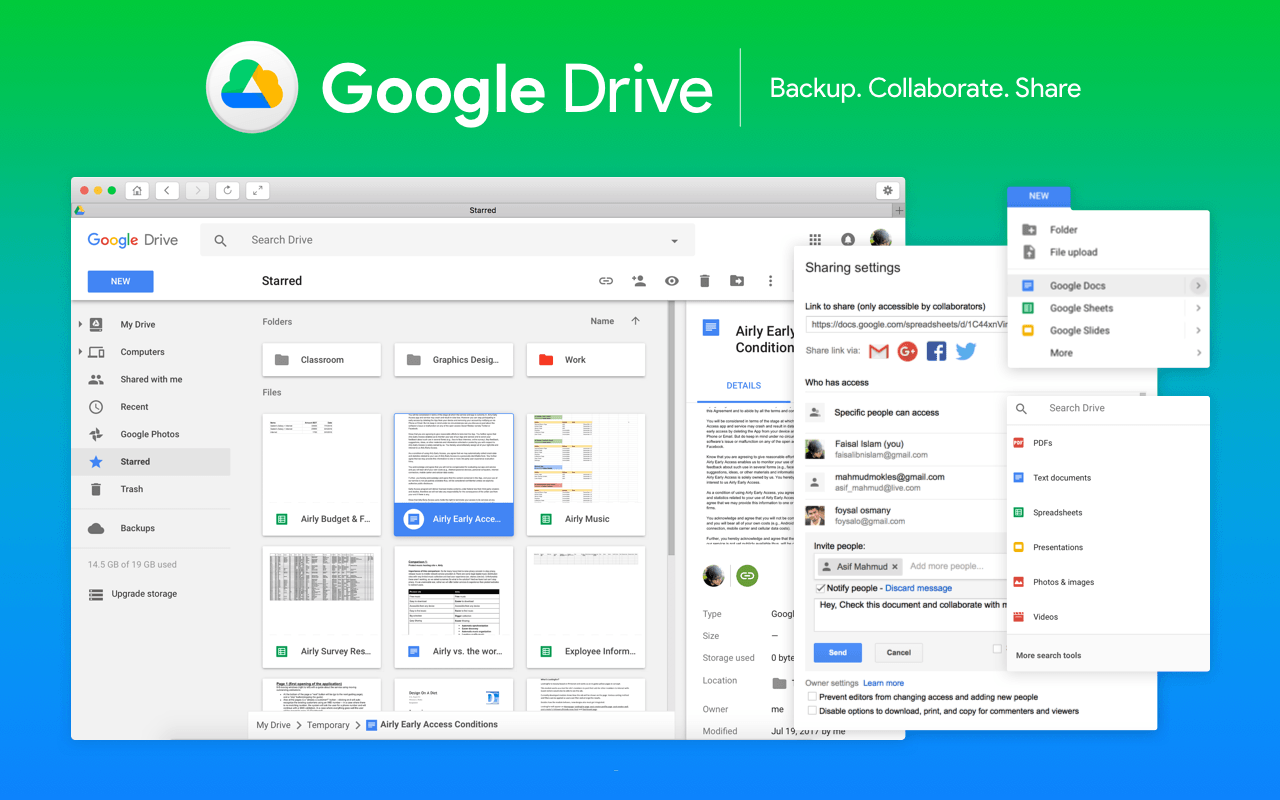Open Learn more link in Owner settings

pos(884,683)
